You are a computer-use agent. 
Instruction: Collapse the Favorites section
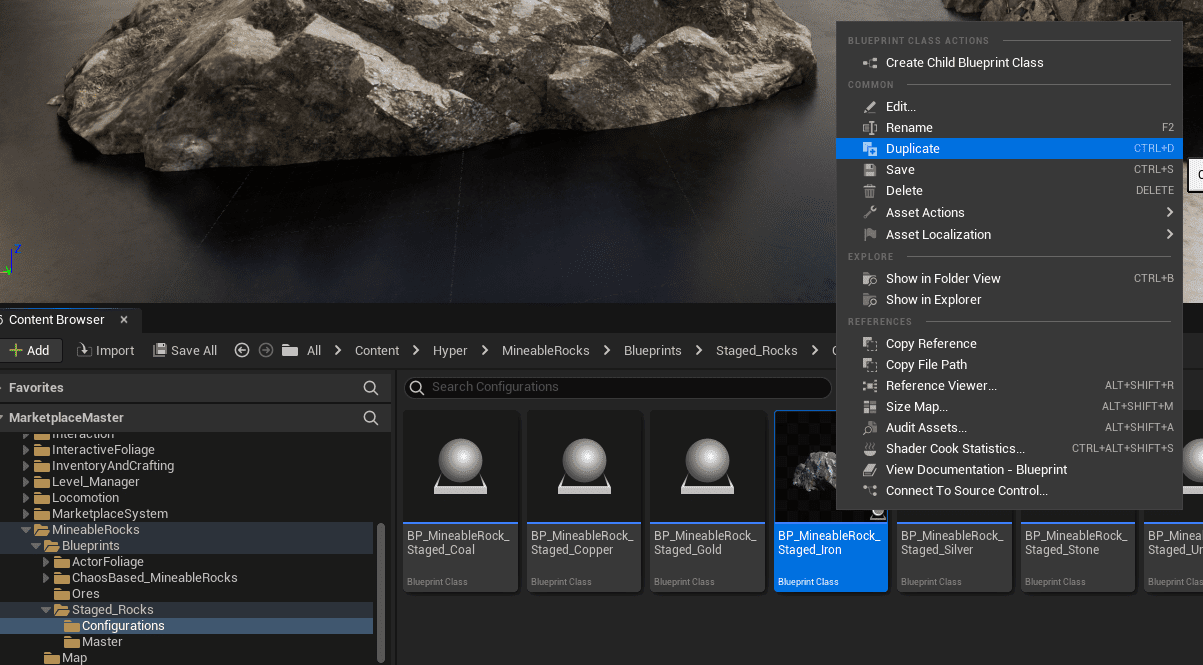coord(2,388)
